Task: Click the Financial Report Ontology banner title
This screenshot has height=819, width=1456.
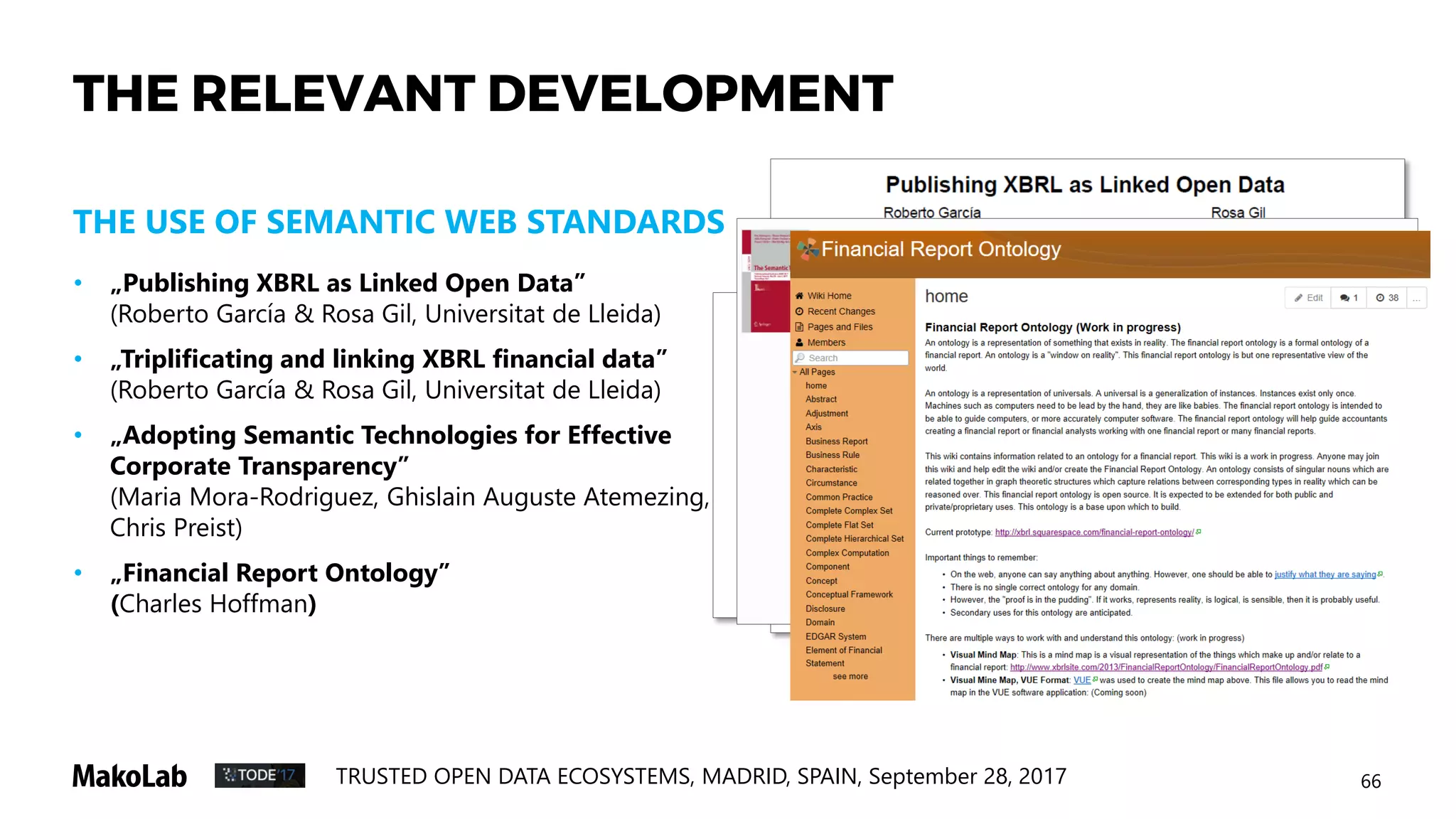Action: coord(941,249)
